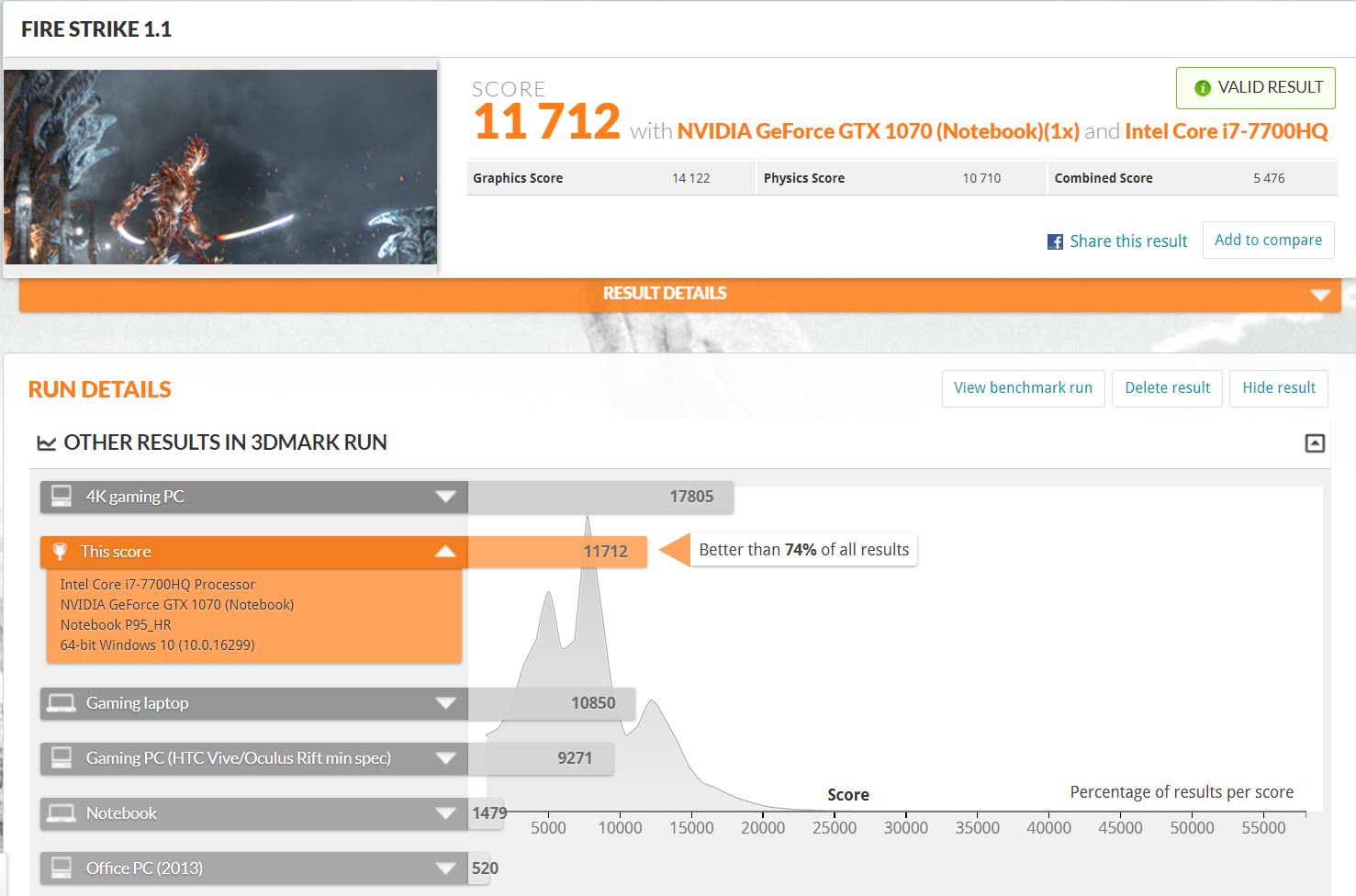Select the Gaming laptop row label
The width and height of the screenshot is (1356, 896).
point(138,703)
